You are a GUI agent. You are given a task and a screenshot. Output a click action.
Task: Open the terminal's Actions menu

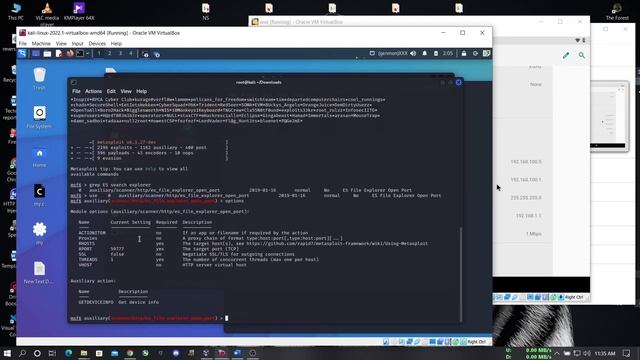click(x=93, y=91)
